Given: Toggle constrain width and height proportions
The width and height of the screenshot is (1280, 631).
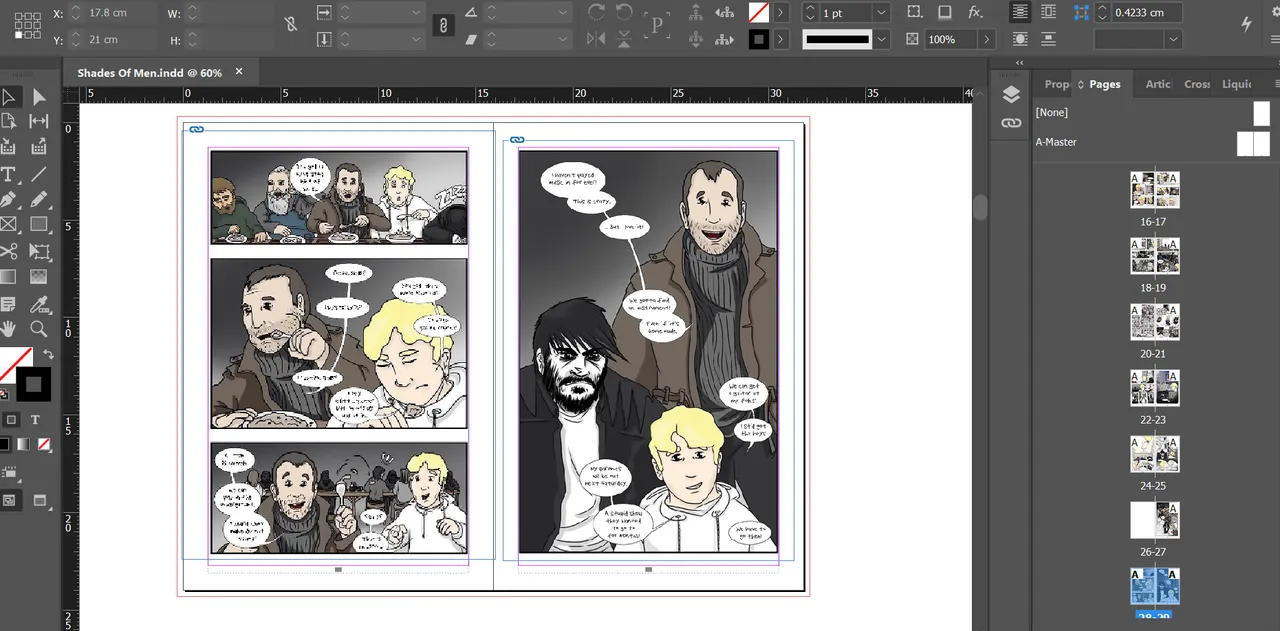Looking at the screenshot, I should point(291,25).
